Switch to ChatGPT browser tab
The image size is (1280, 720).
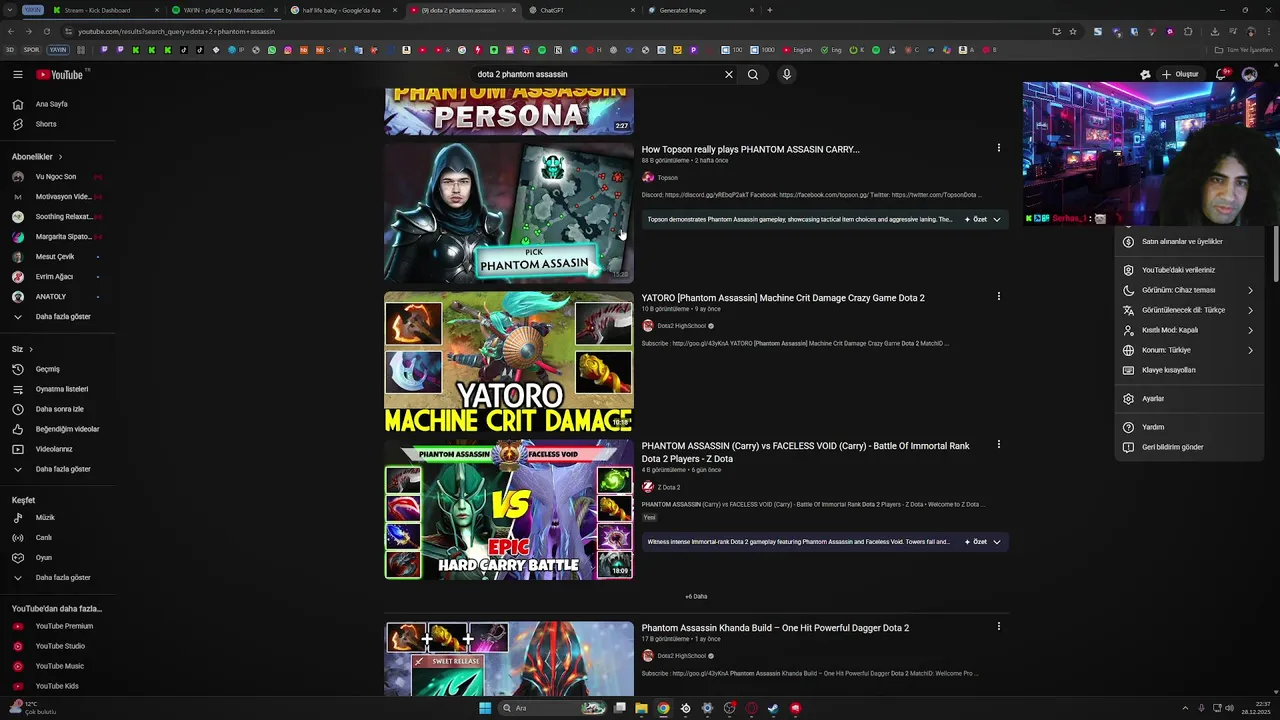(x=580, y=10)
